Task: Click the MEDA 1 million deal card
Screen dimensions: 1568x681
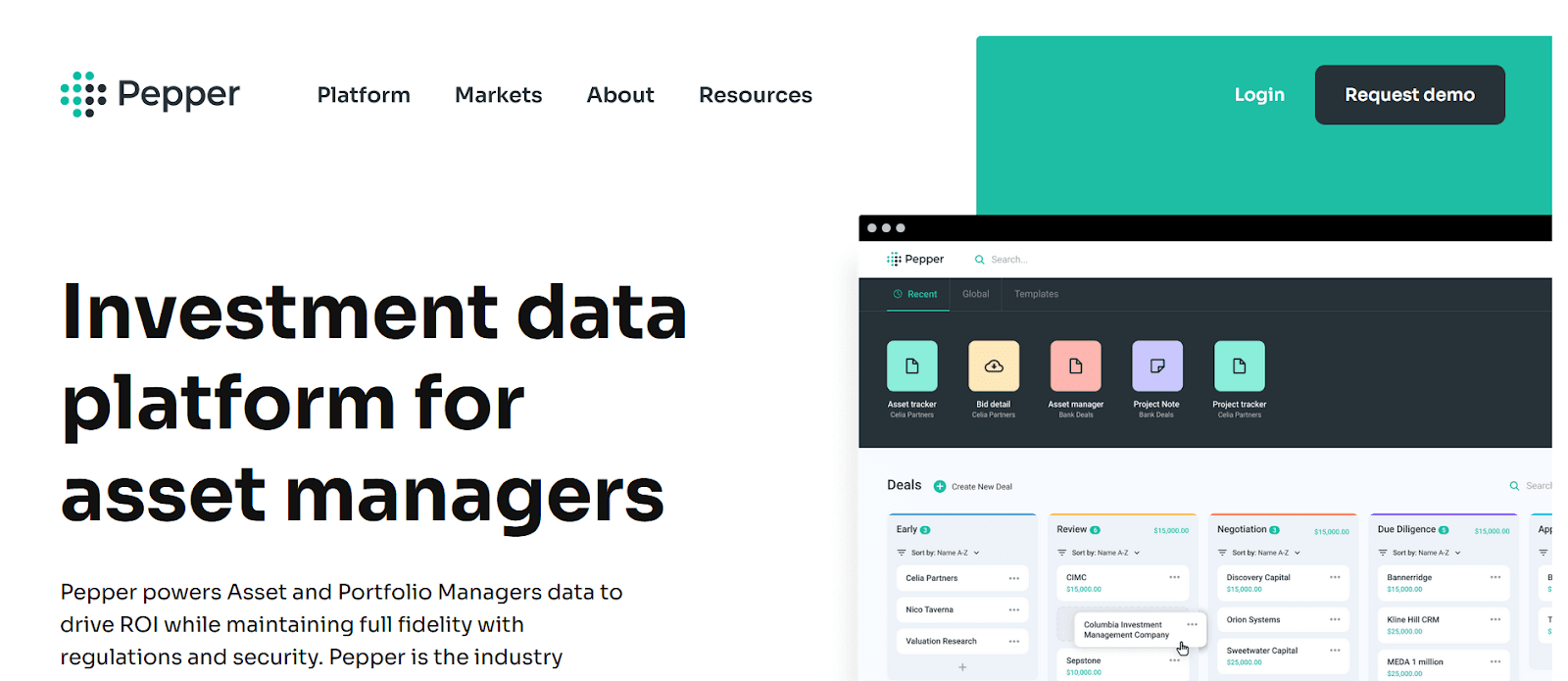Action: pos(1444,666)
